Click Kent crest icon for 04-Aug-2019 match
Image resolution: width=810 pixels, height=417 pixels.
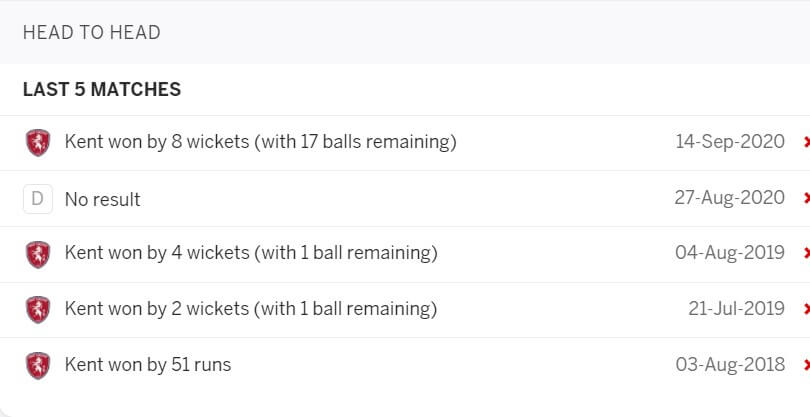pos(38,255)
